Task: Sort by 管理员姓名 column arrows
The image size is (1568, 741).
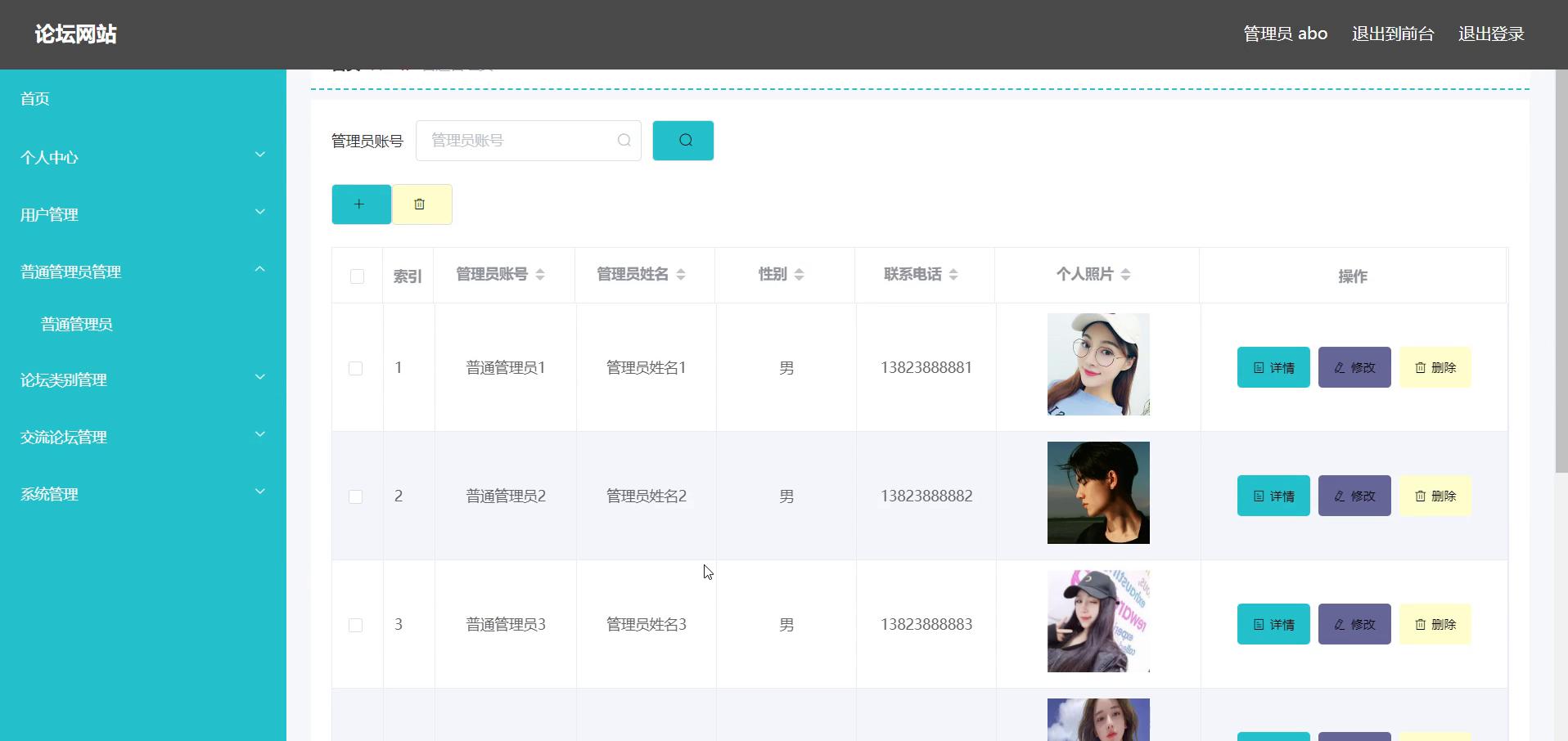Action: point(681,275)
